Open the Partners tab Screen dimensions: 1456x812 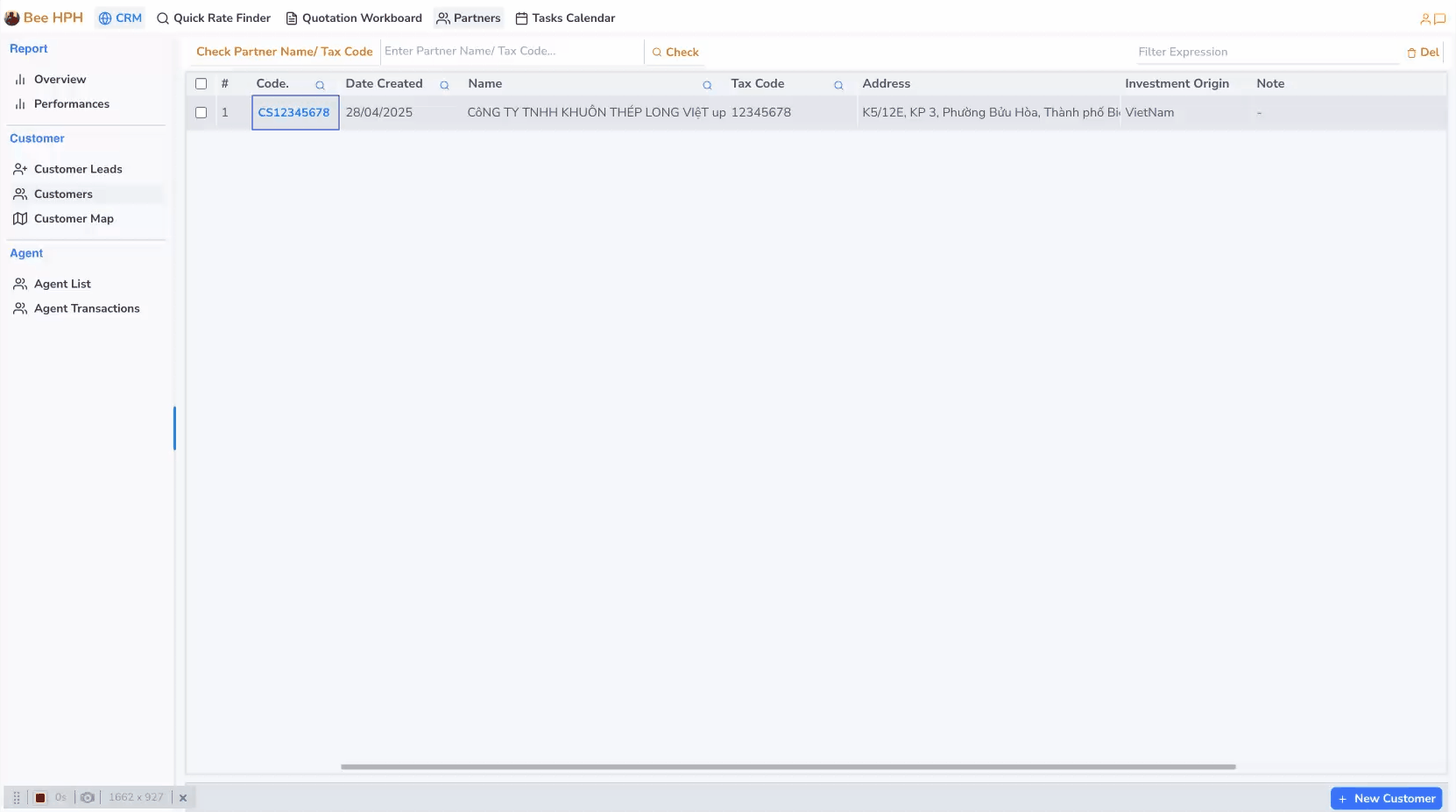(469, 18)
